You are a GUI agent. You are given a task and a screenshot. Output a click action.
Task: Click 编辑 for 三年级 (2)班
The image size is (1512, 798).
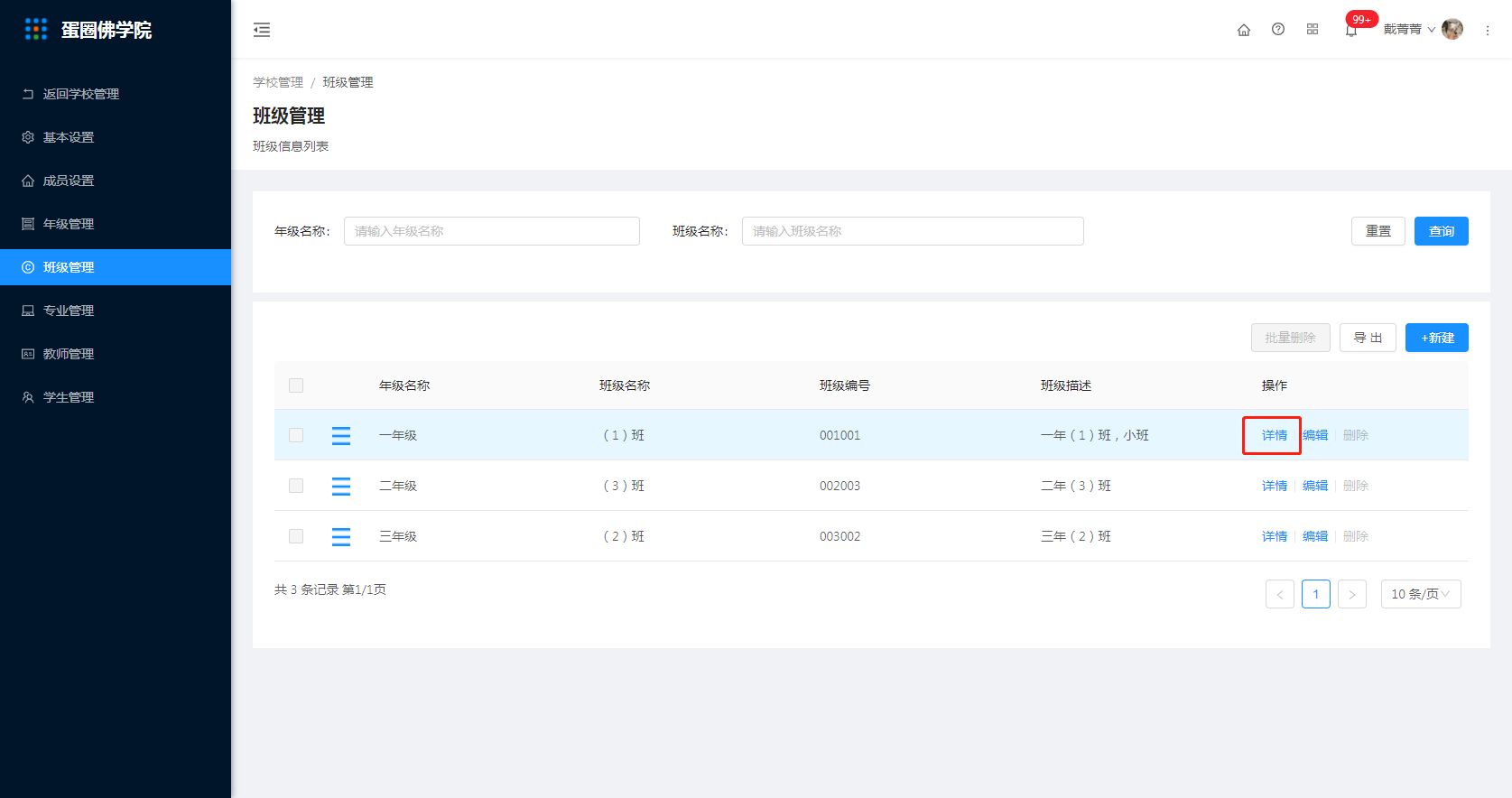pos(1315,536)
